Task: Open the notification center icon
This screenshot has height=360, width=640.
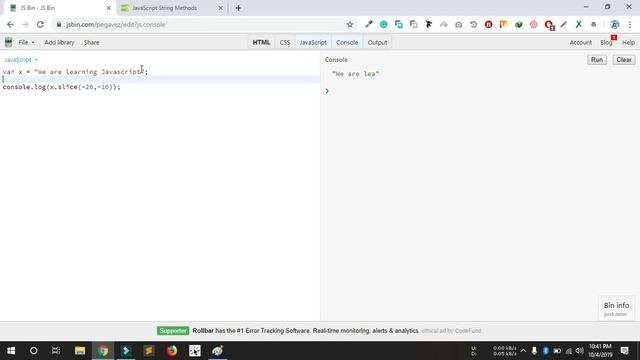Action: click(x=624, y=351)
